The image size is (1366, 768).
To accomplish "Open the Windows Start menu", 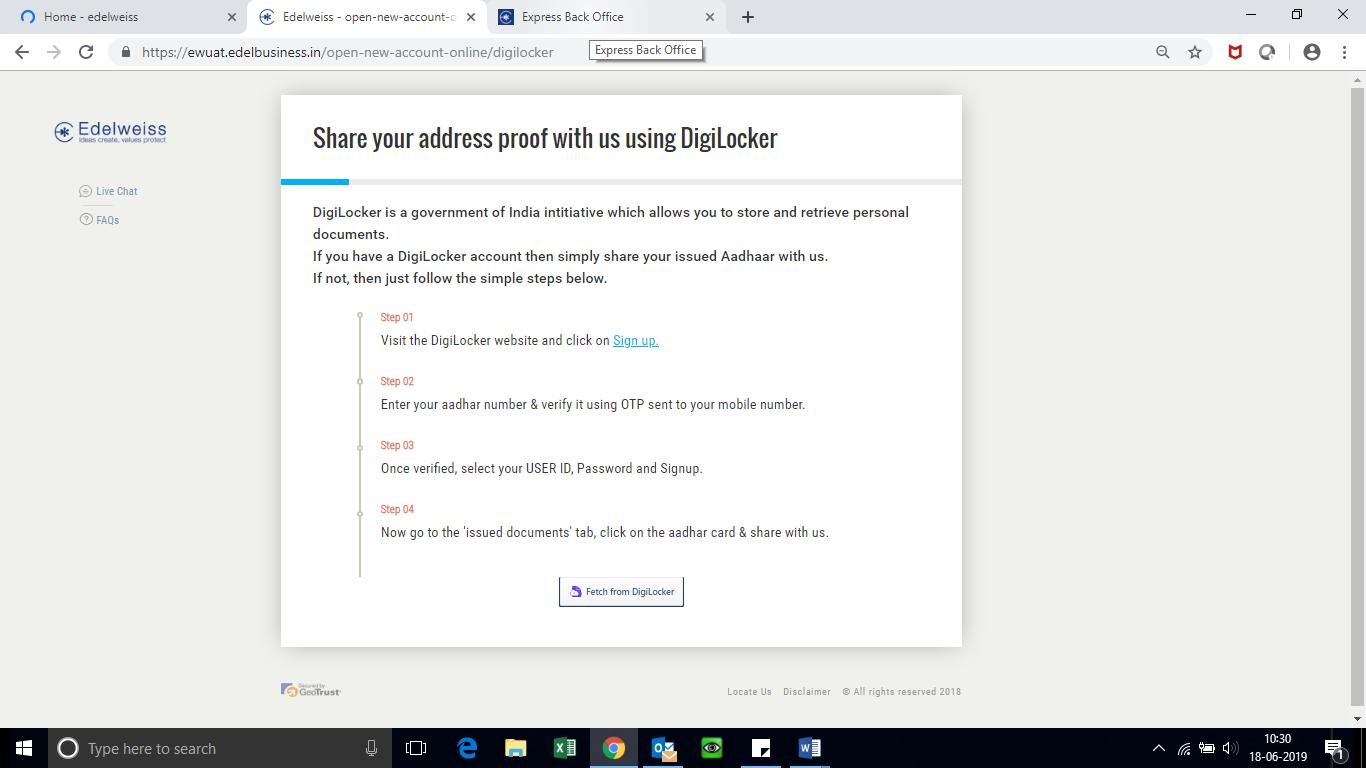I will [24, 748].
